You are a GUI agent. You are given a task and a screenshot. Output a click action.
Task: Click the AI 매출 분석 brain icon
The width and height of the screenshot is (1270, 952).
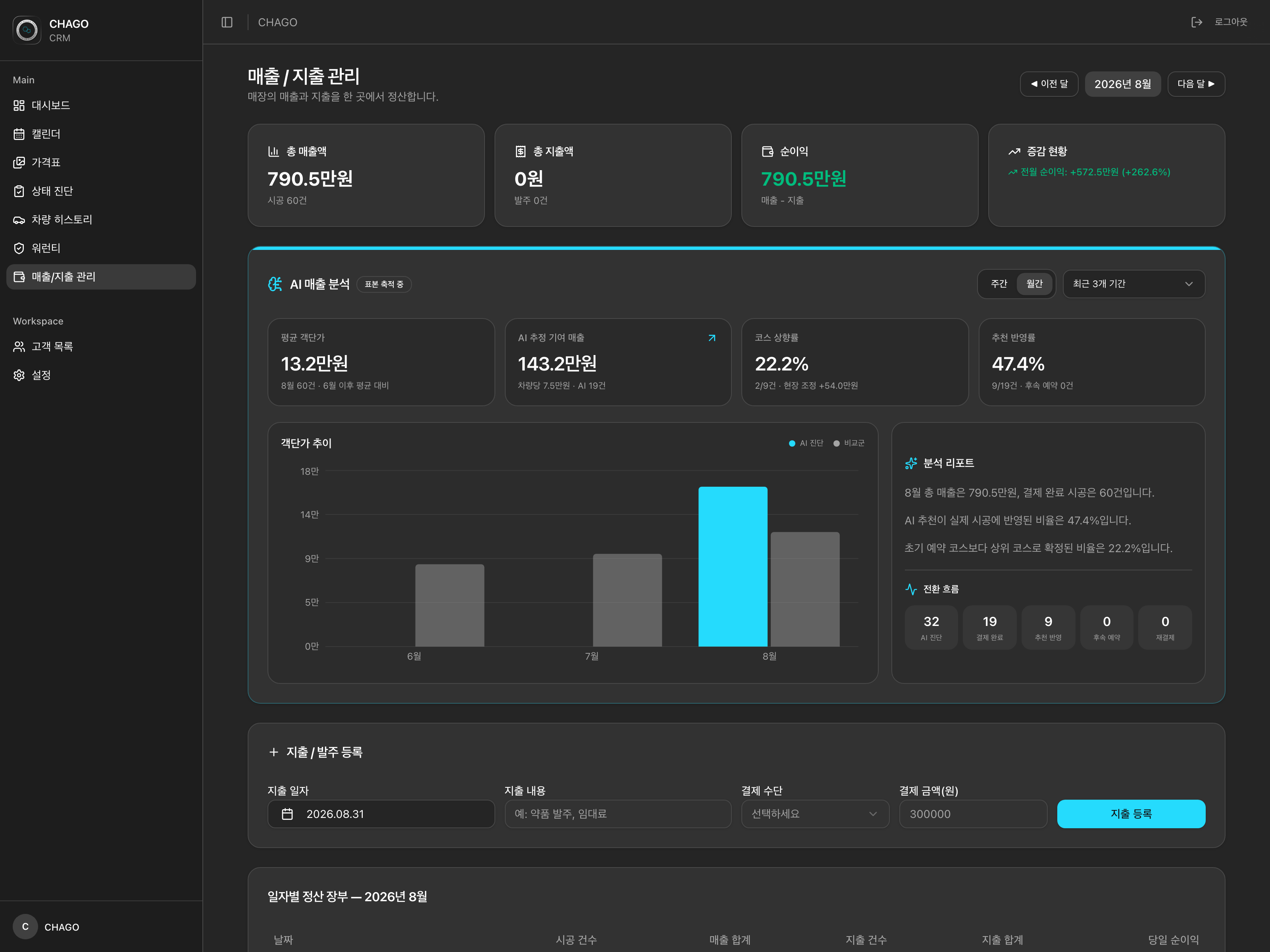click(x=275, y=284)
